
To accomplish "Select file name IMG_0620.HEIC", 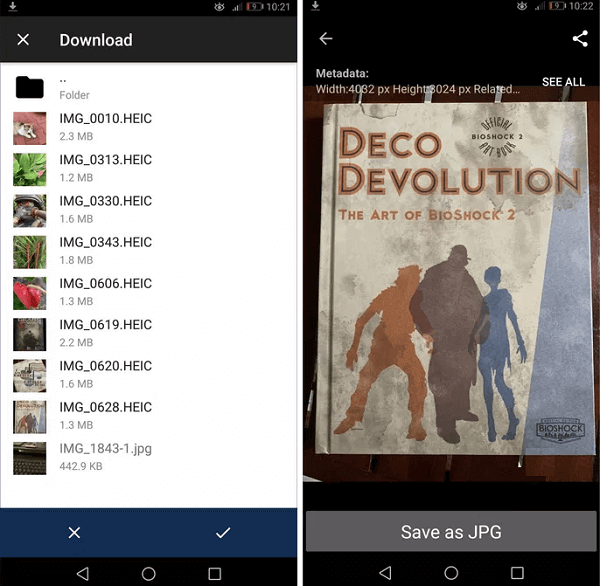I will pos(106,366).
